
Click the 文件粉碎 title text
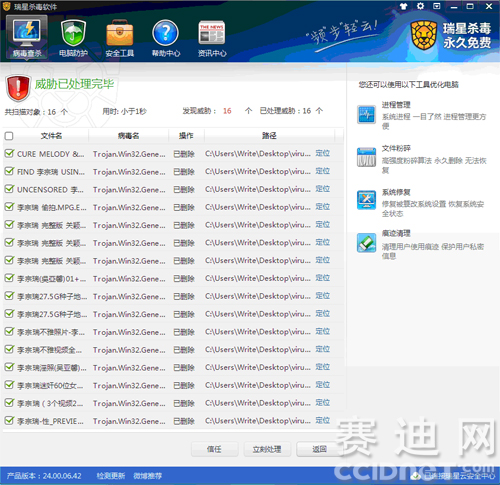[396, 148]
